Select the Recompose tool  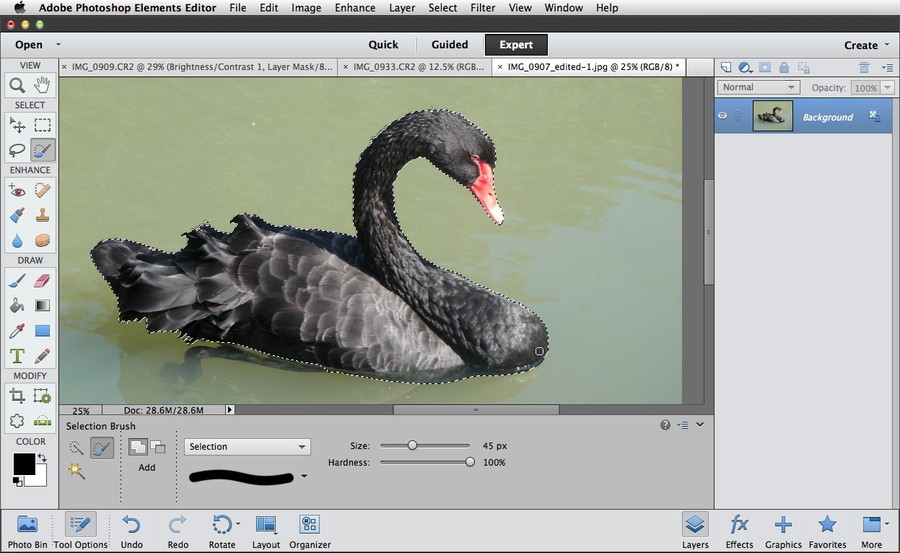pos(42,396)
